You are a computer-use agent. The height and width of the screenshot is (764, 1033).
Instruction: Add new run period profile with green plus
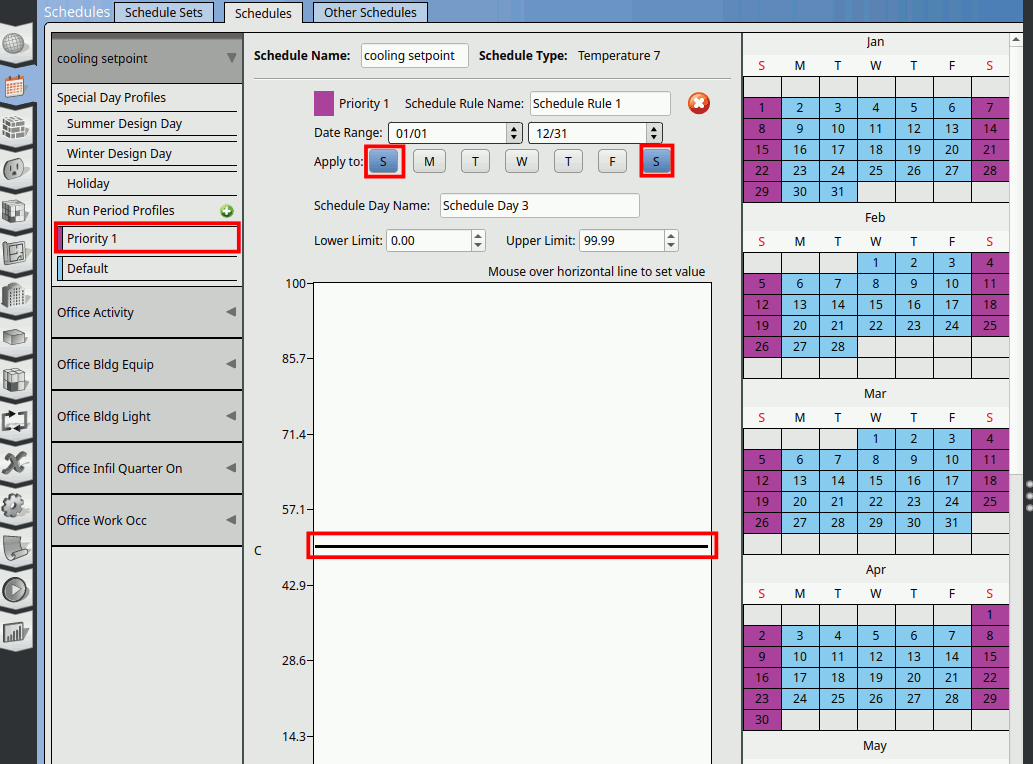coord(227,211)
